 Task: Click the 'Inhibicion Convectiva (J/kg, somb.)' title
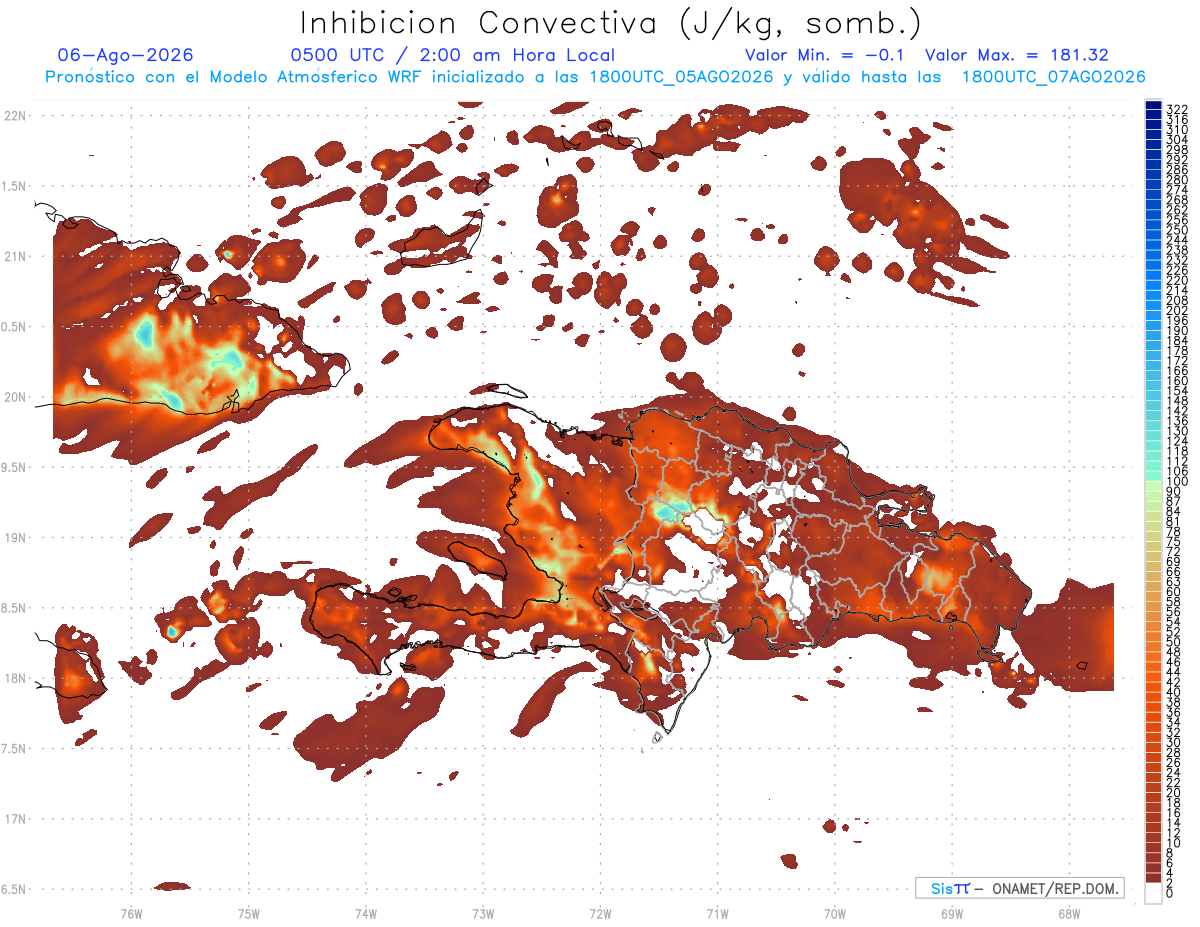click(x=611, y=23)
